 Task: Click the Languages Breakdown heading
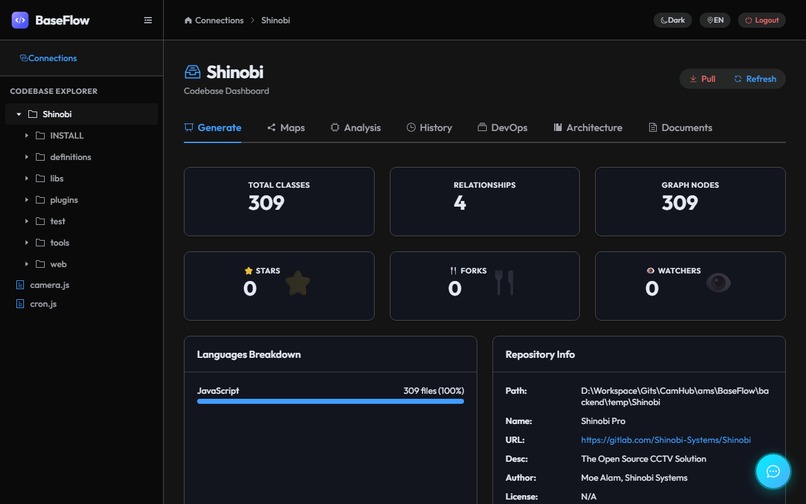click(249, 354)
